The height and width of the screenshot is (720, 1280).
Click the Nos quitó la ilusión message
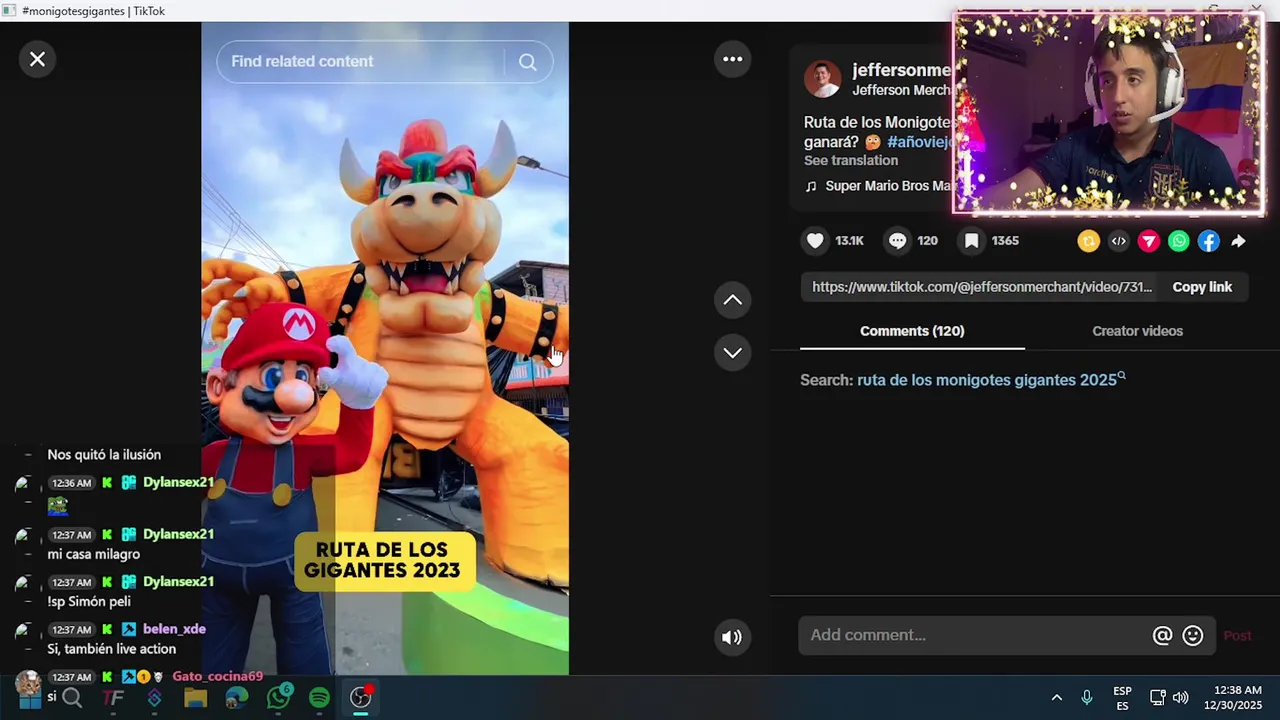coord(104,455)
